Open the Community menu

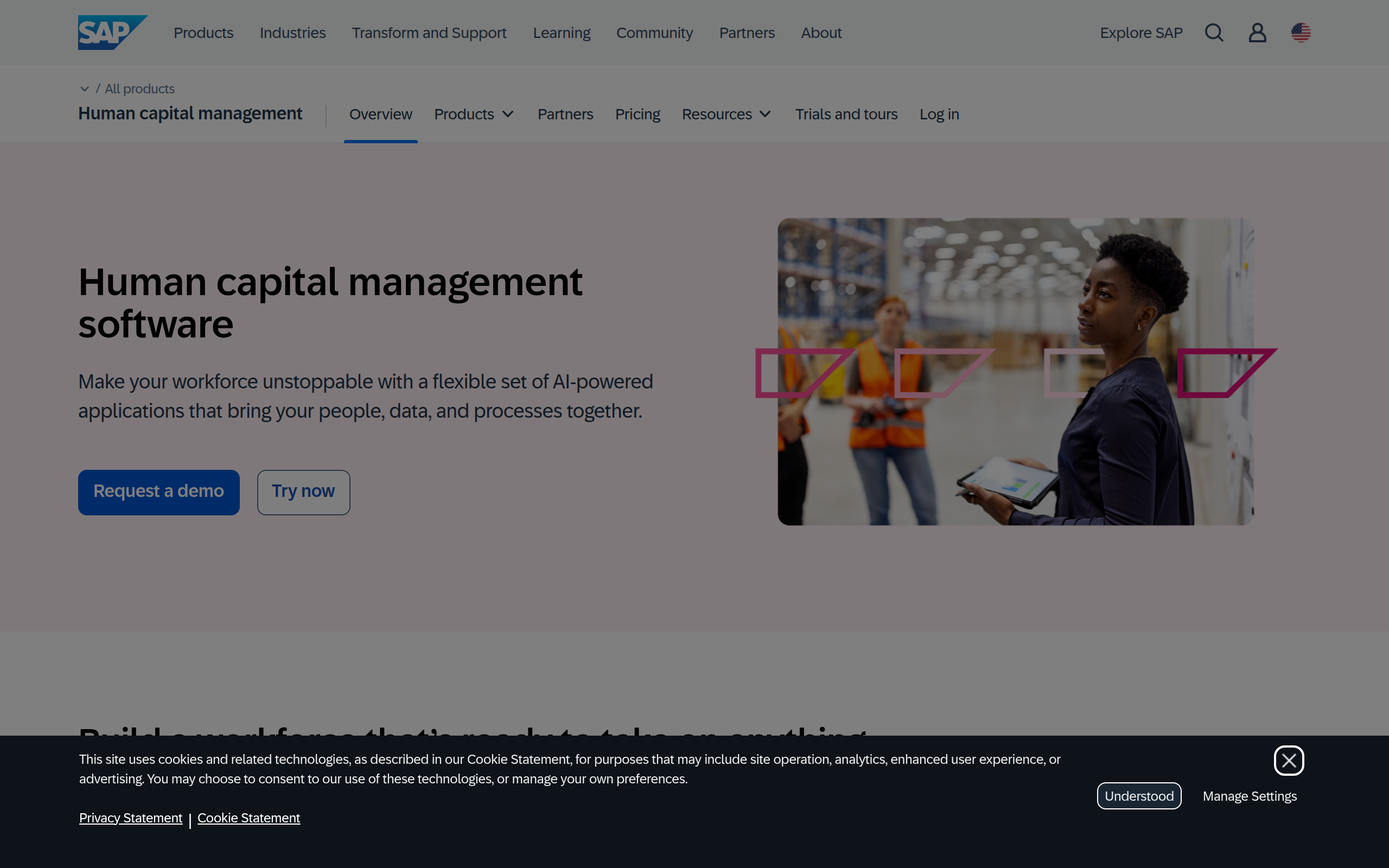[x=654, y=33]
